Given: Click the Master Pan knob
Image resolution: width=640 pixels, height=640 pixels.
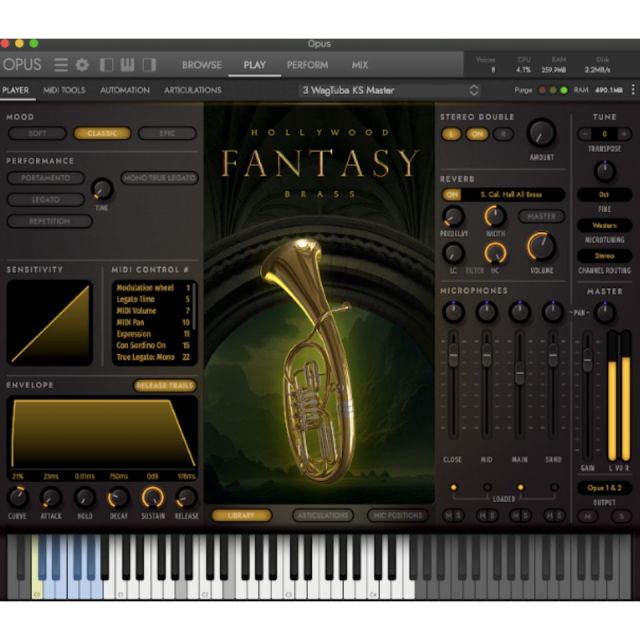Looking at the screenshot, I should click(604, 312).
